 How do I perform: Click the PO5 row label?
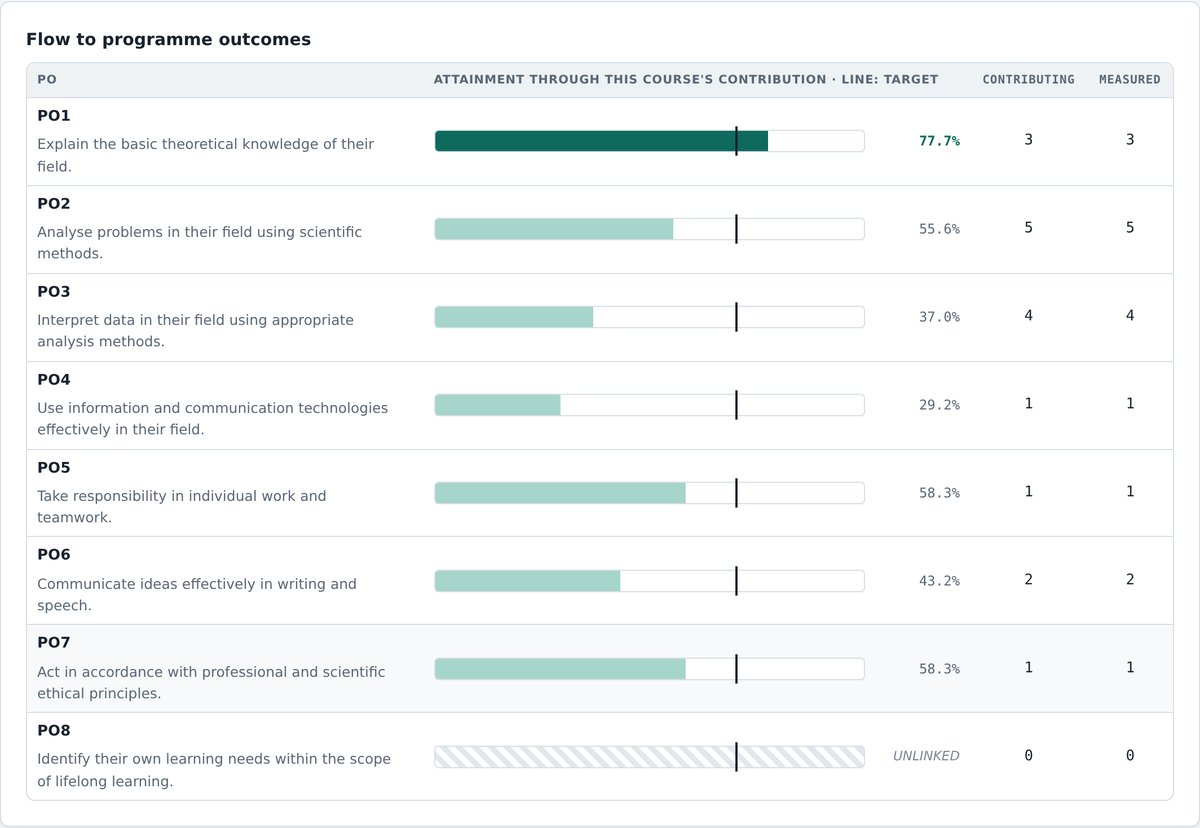click(x=54, y=468)
